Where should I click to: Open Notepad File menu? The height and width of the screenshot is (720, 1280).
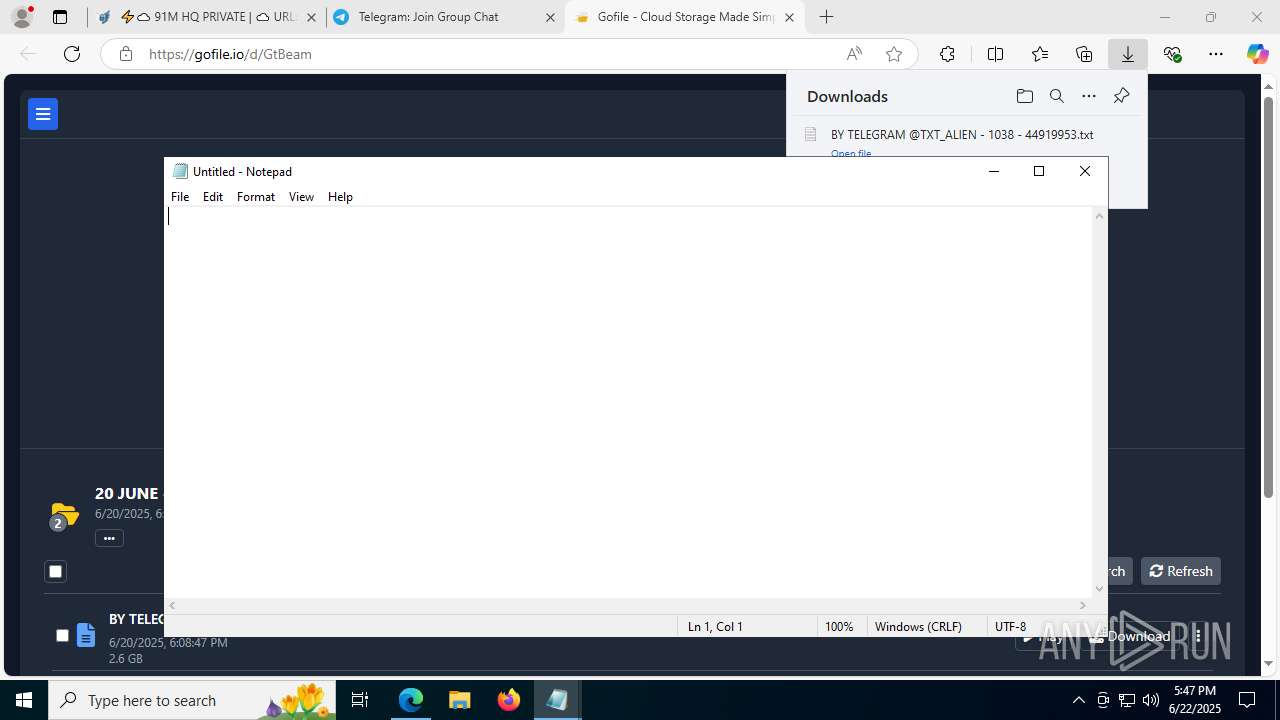pos(180,197)
